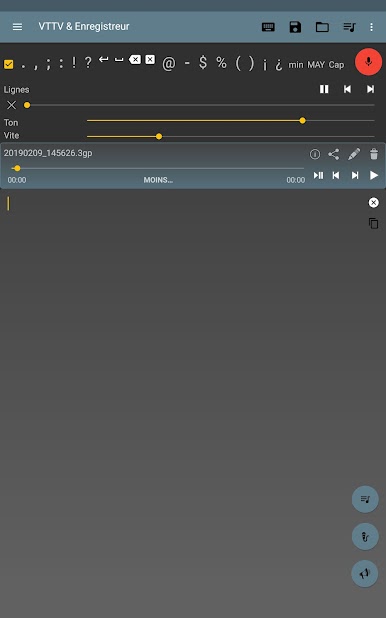Screen dimensions: 386x618
Task: Toggle the min lowercase mode
Action: (x=296, y=65)
